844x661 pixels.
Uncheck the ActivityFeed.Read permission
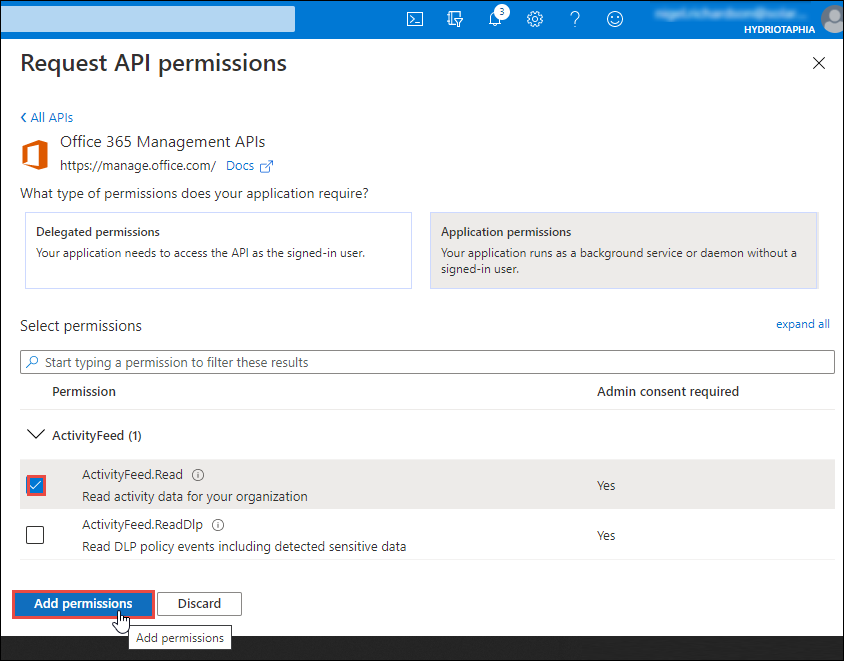[35, 485]
